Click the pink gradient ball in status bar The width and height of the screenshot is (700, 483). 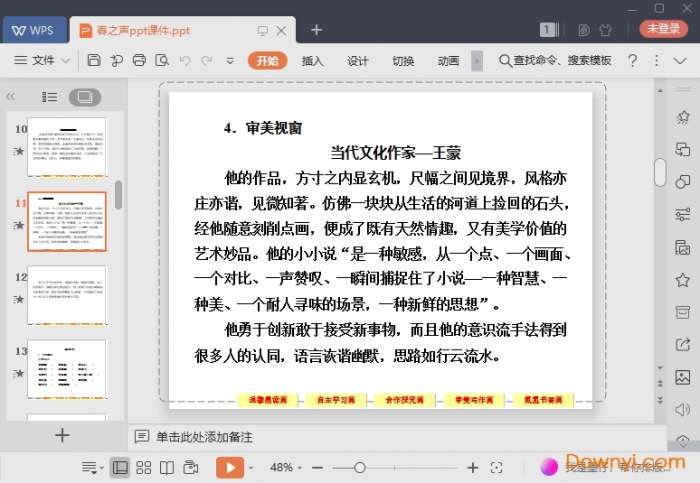[549, 466]
